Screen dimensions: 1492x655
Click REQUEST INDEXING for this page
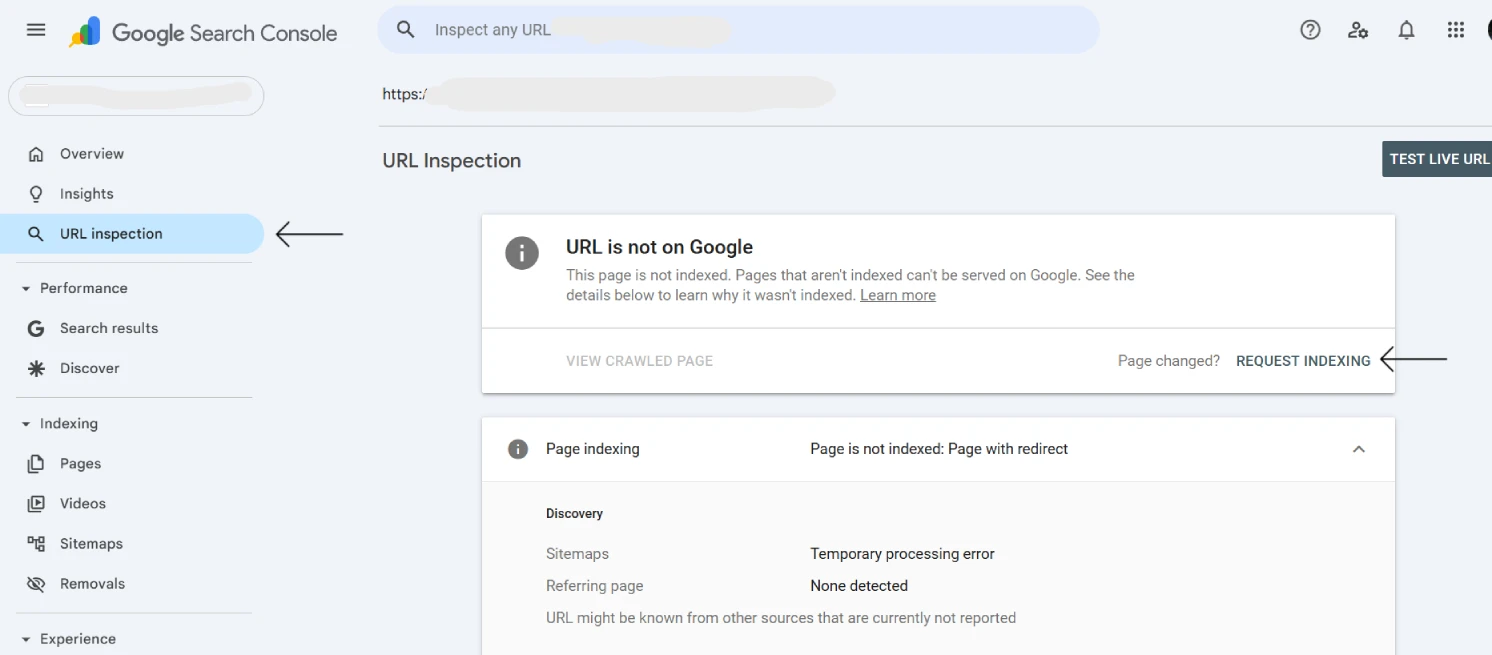1303,360
